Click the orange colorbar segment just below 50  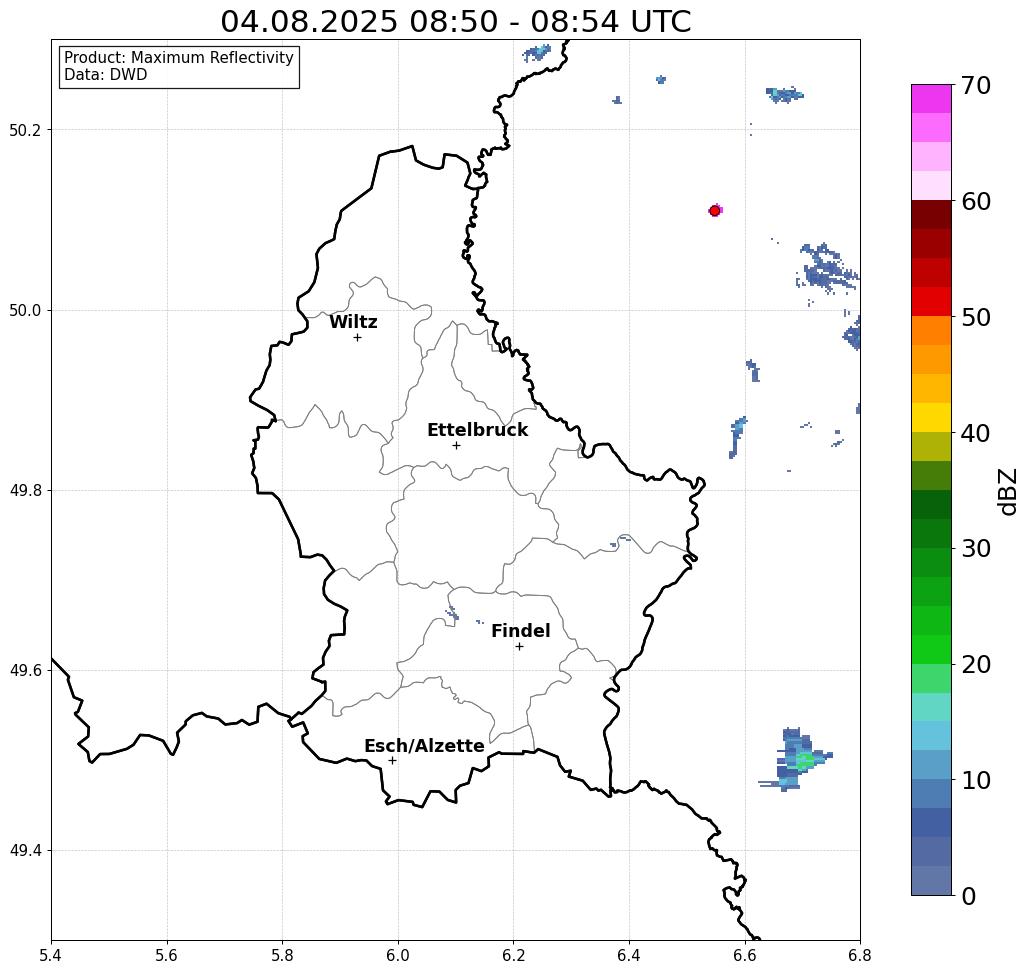point(931,331)
